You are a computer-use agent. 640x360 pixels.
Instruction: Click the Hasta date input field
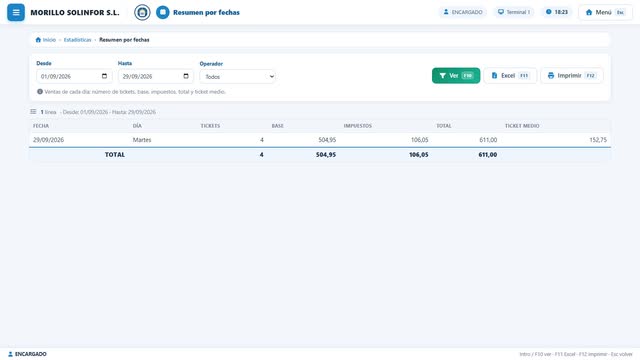pyautogui.click(x=156, y=76)
